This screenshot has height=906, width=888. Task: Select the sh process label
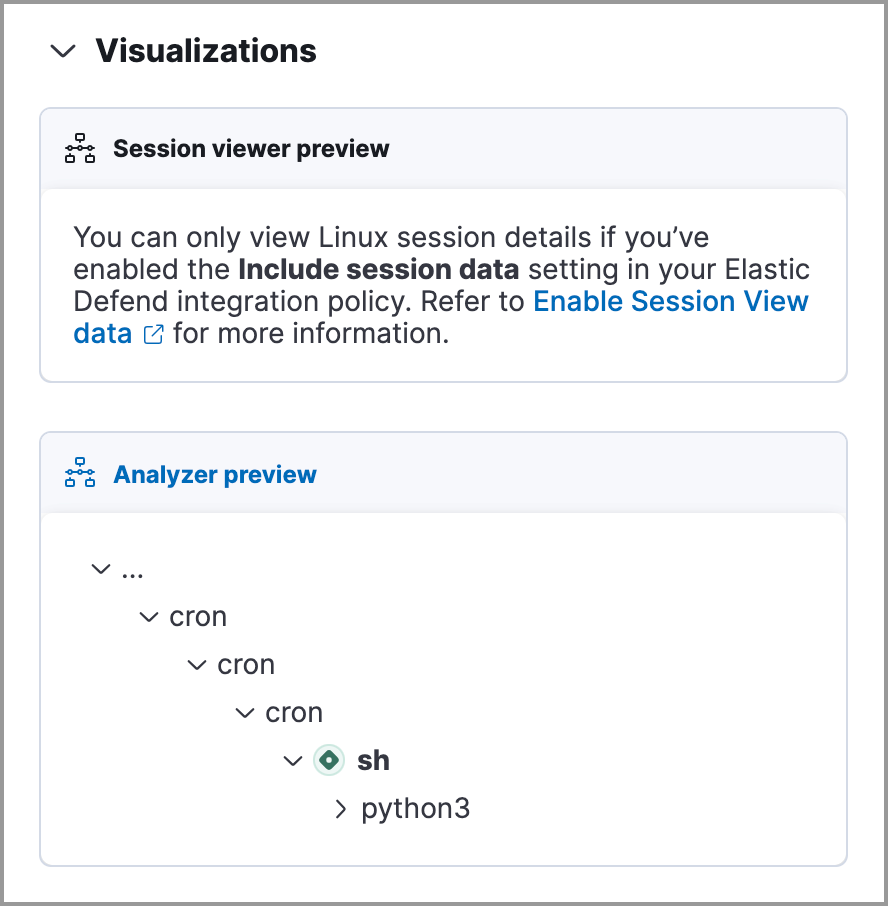click(374, 760)
